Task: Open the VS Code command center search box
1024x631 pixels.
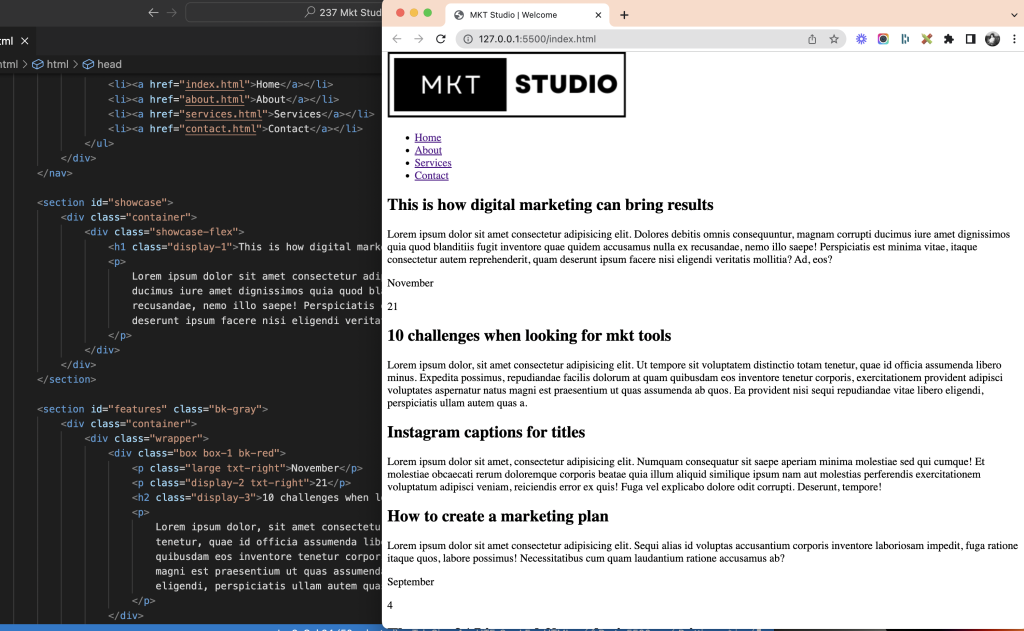Action: 284,12
